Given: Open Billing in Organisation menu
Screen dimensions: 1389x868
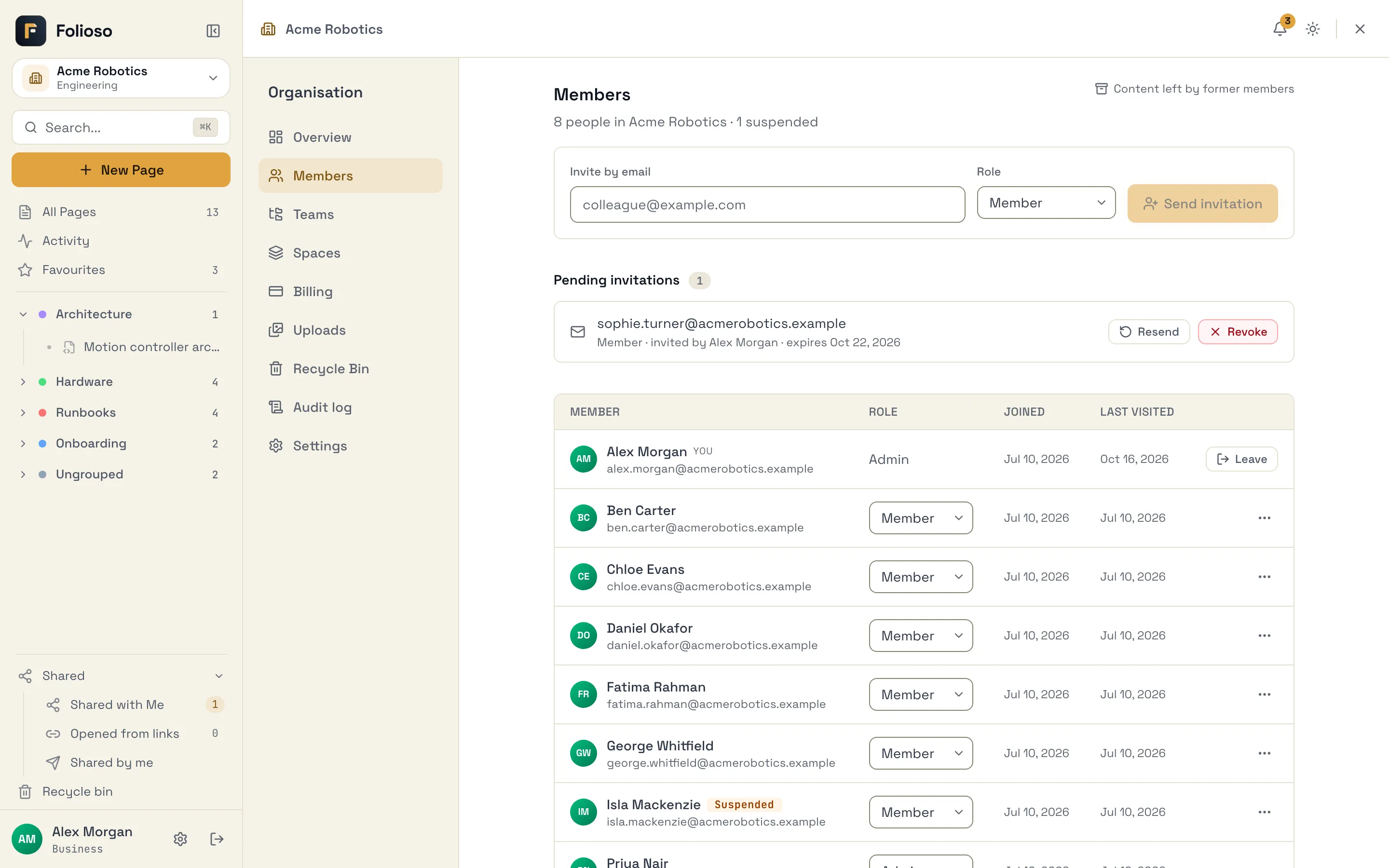Looking at the screenshot, I should coord(350,291).
